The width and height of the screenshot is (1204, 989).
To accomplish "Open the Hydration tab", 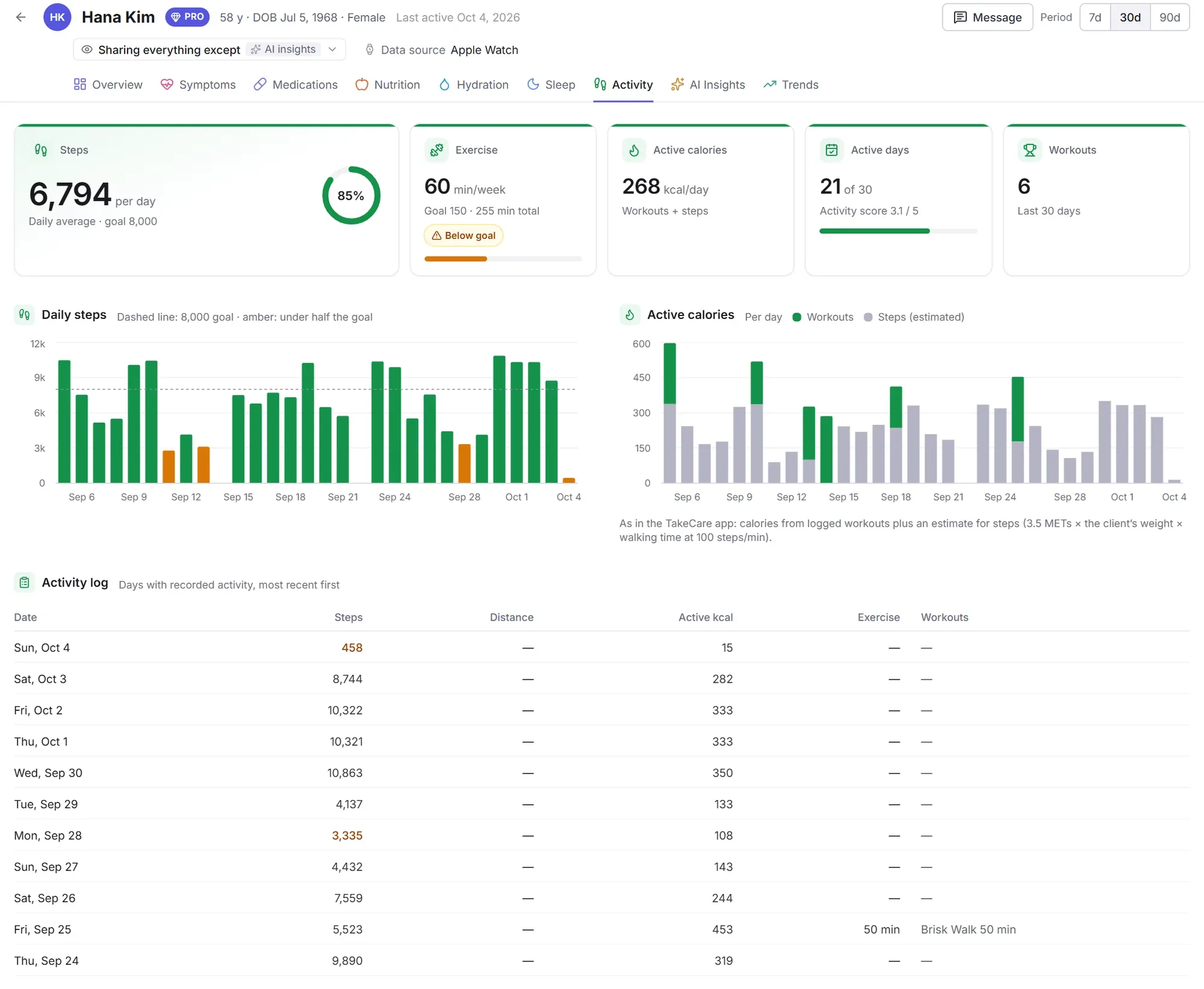I will tap(474, 85).
